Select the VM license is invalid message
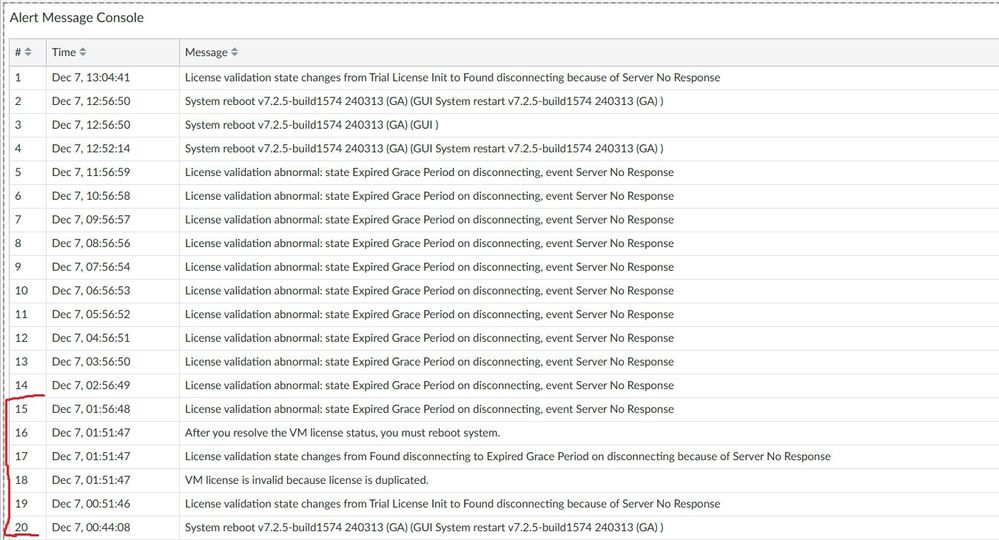 (x=306, y=480)
